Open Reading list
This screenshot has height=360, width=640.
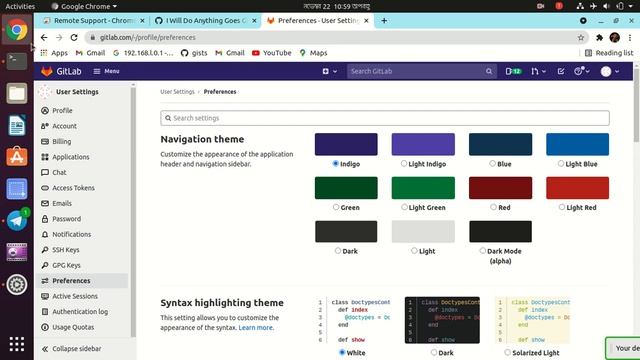click(609, 53)
